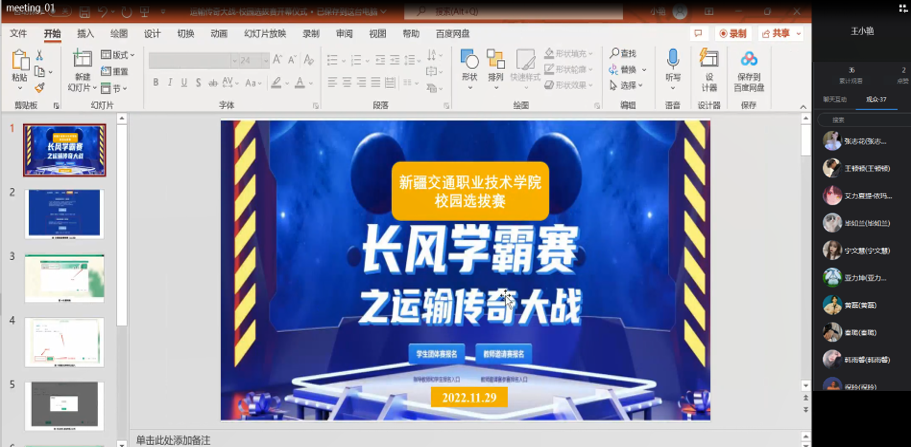Expand the slide Layout (版式) dropdown
911x448 pixels.
(x=120, y=55)
